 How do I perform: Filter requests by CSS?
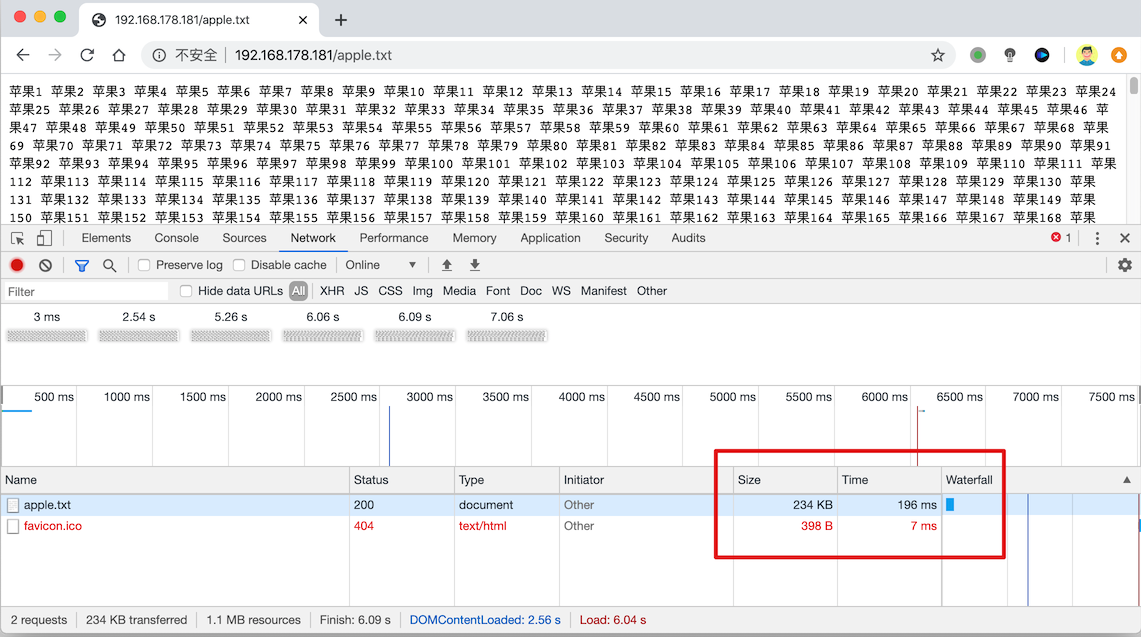(x=390, y=291)
